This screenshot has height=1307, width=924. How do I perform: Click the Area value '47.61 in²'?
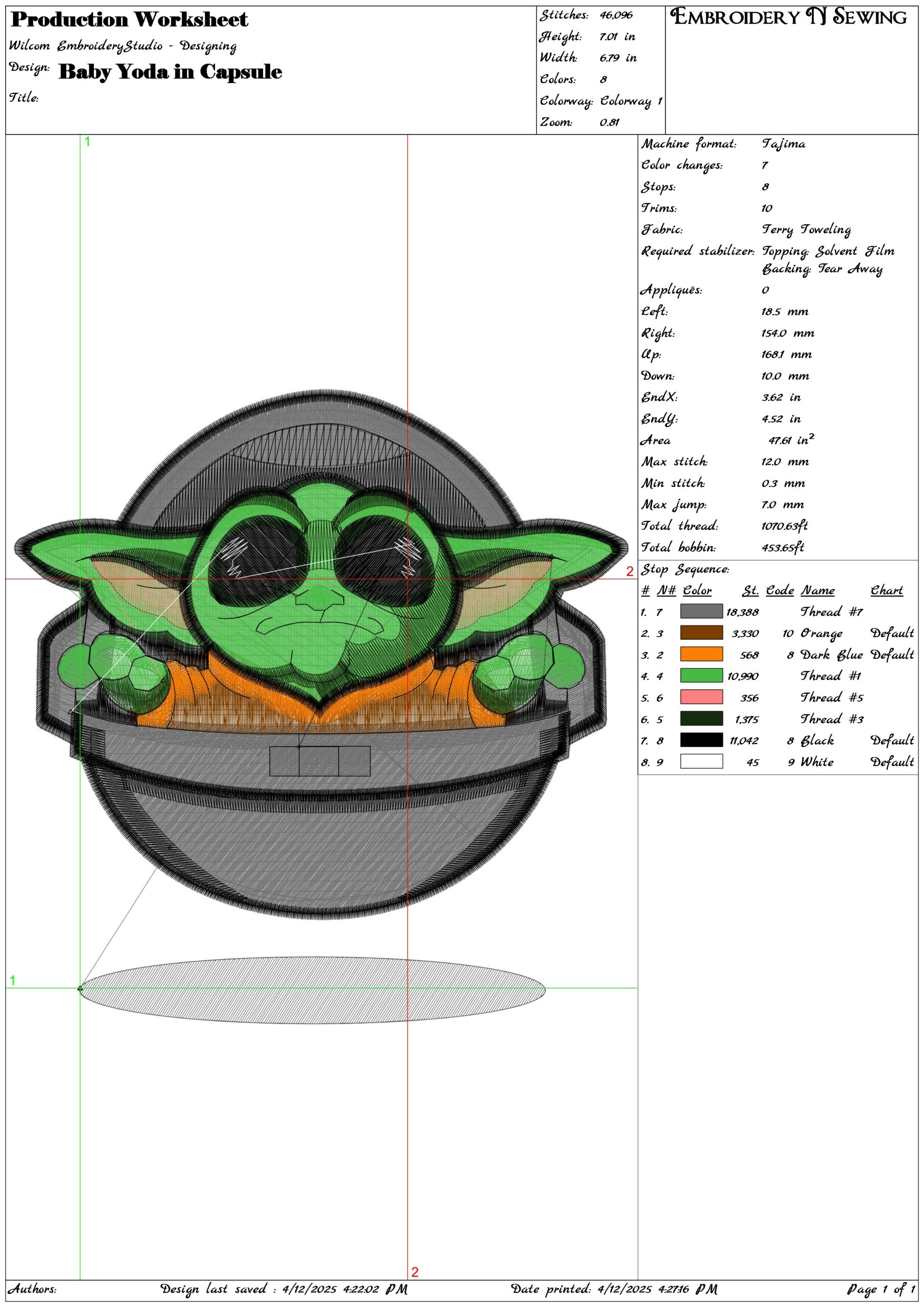point(791,440)
